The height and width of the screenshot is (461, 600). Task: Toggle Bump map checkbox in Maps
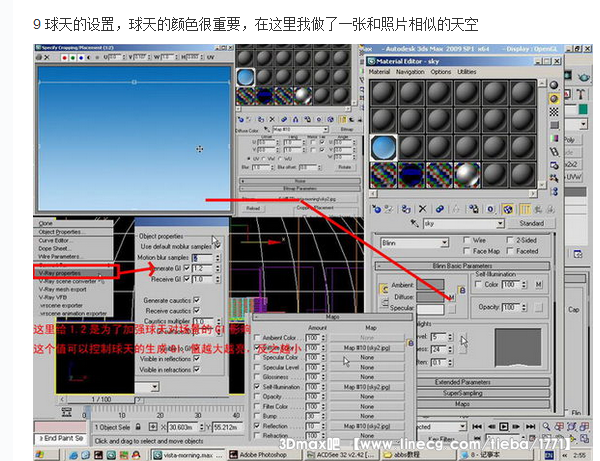[x=258, y=415]
